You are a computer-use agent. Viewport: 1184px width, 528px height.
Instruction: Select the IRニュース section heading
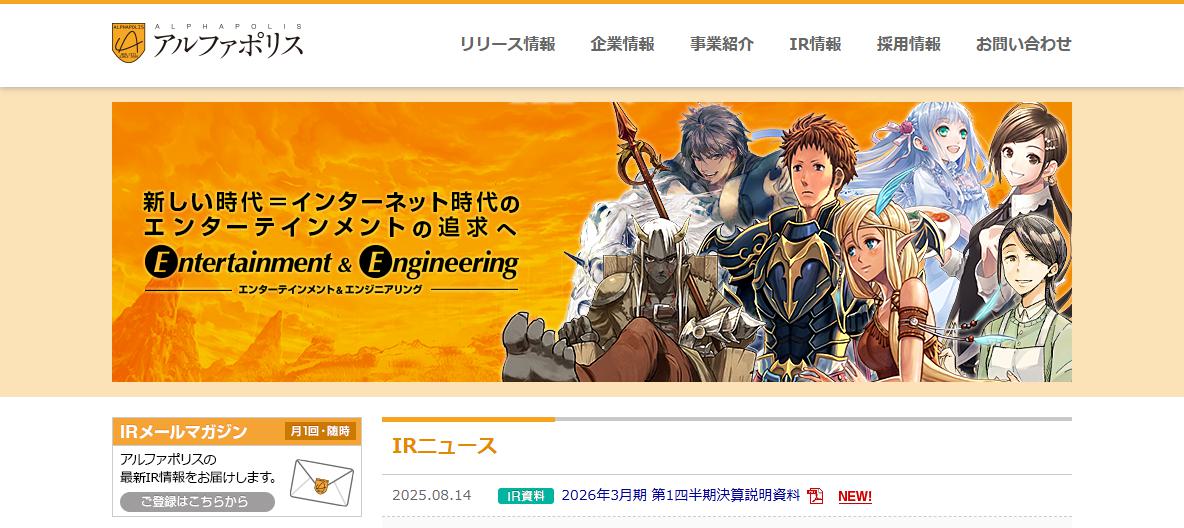(444, 446)
